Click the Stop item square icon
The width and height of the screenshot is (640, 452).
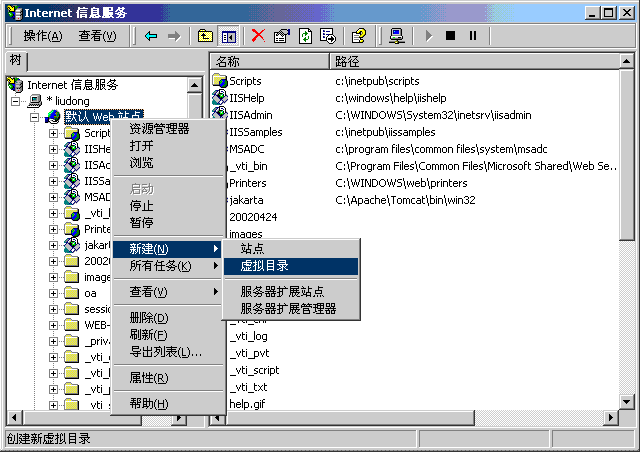451,36
